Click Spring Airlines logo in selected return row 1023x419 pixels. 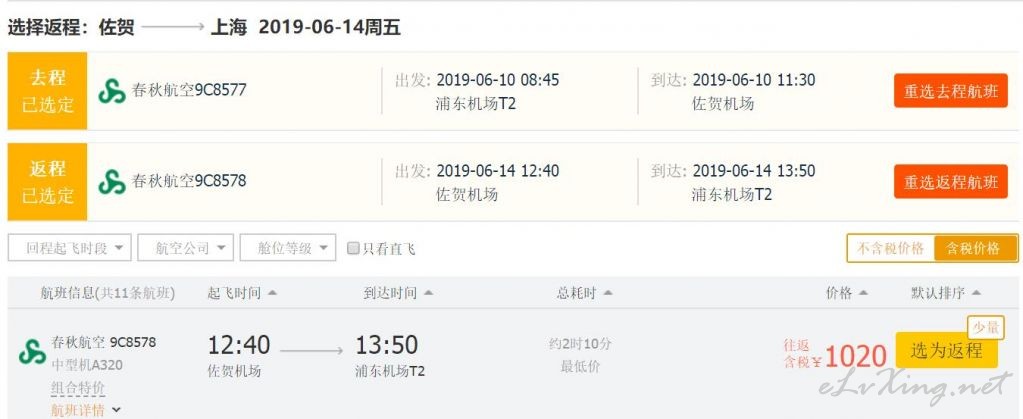point(112,181)
